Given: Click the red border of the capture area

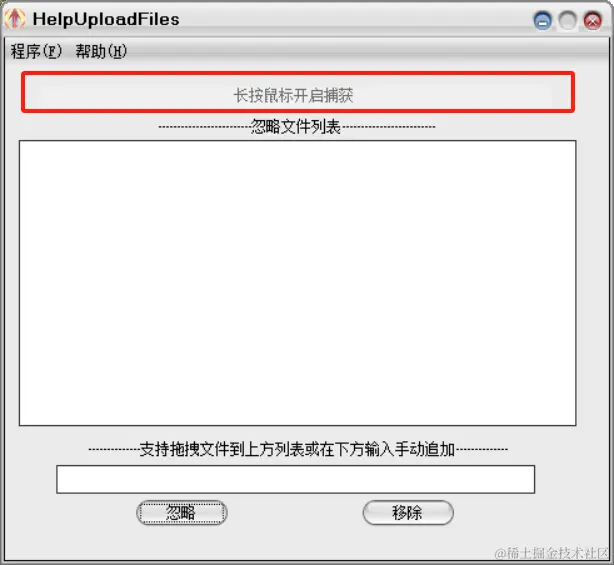Looking at the screenshot, I should [x=298, y=73].
